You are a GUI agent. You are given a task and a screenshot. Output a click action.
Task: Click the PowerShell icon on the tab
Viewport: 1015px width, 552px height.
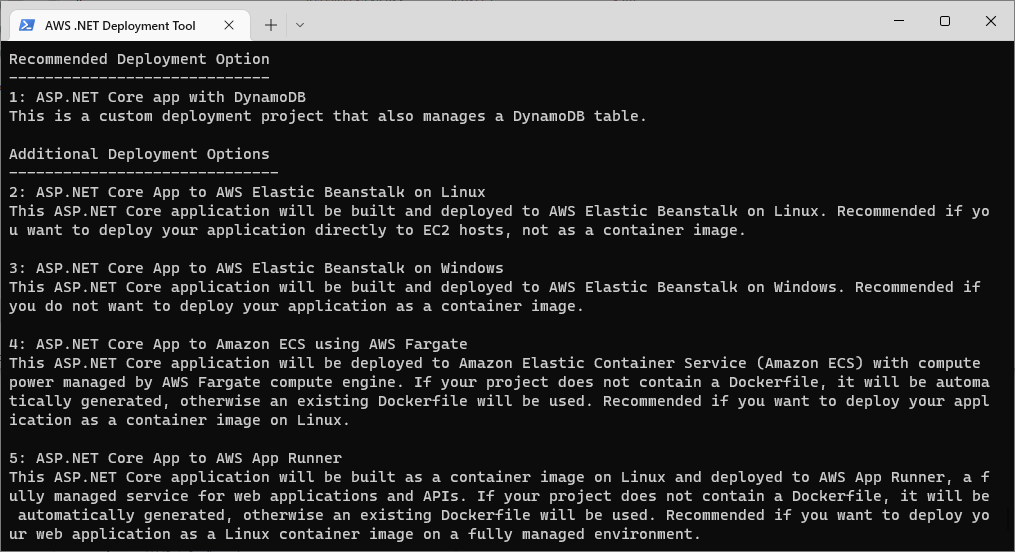coord(27,25)
